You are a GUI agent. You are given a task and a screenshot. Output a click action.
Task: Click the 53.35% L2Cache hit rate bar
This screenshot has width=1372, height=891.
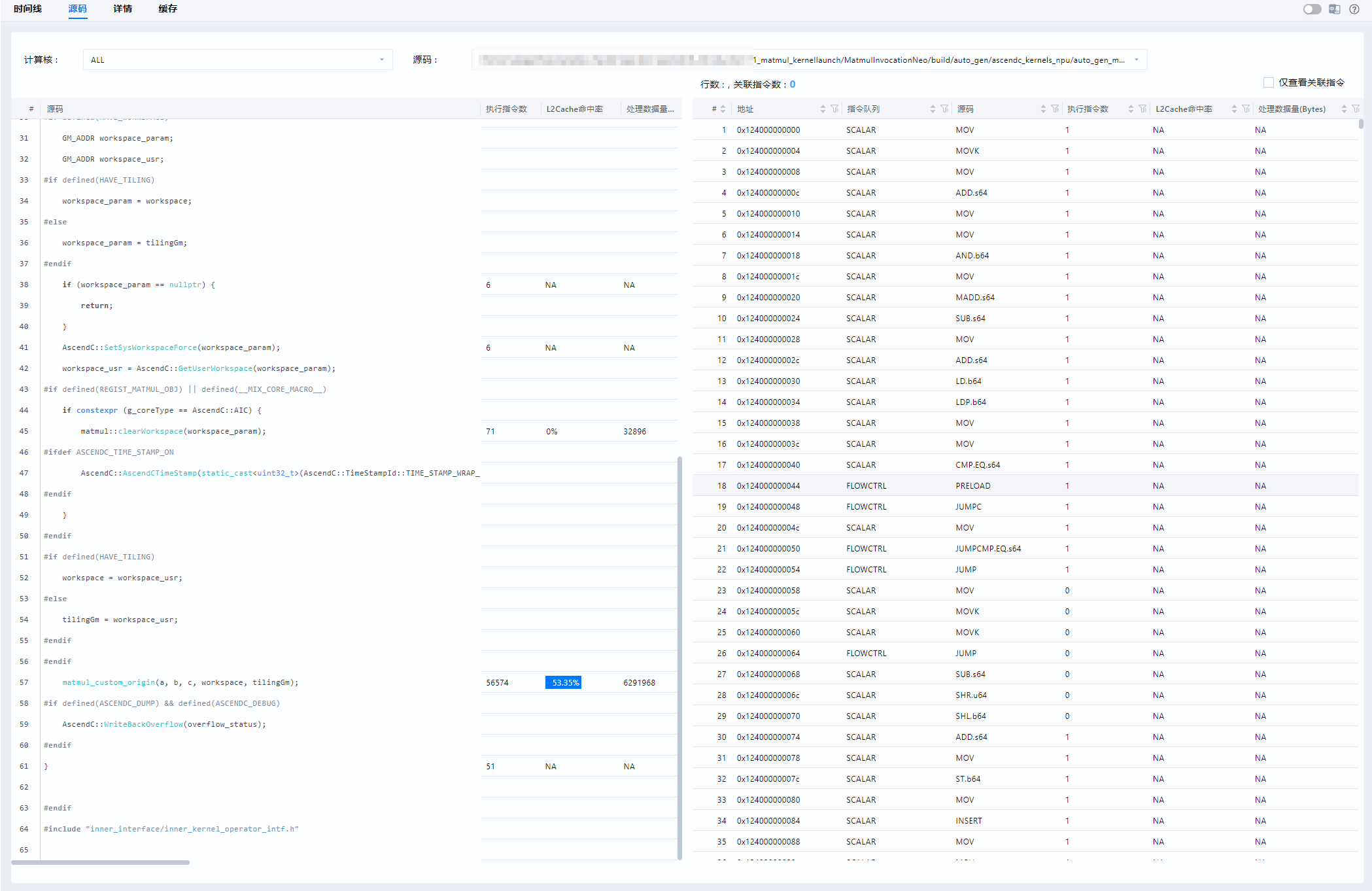coord(563,682)
